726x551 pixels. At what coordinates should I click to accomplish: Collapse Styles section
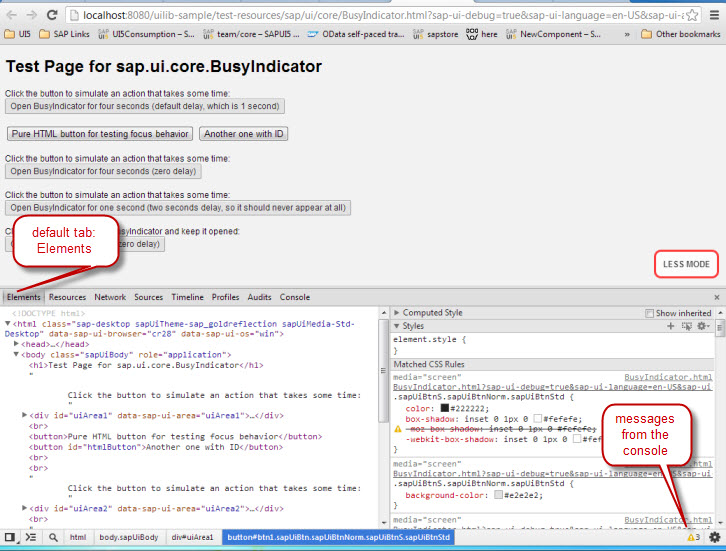coord(397,326)
